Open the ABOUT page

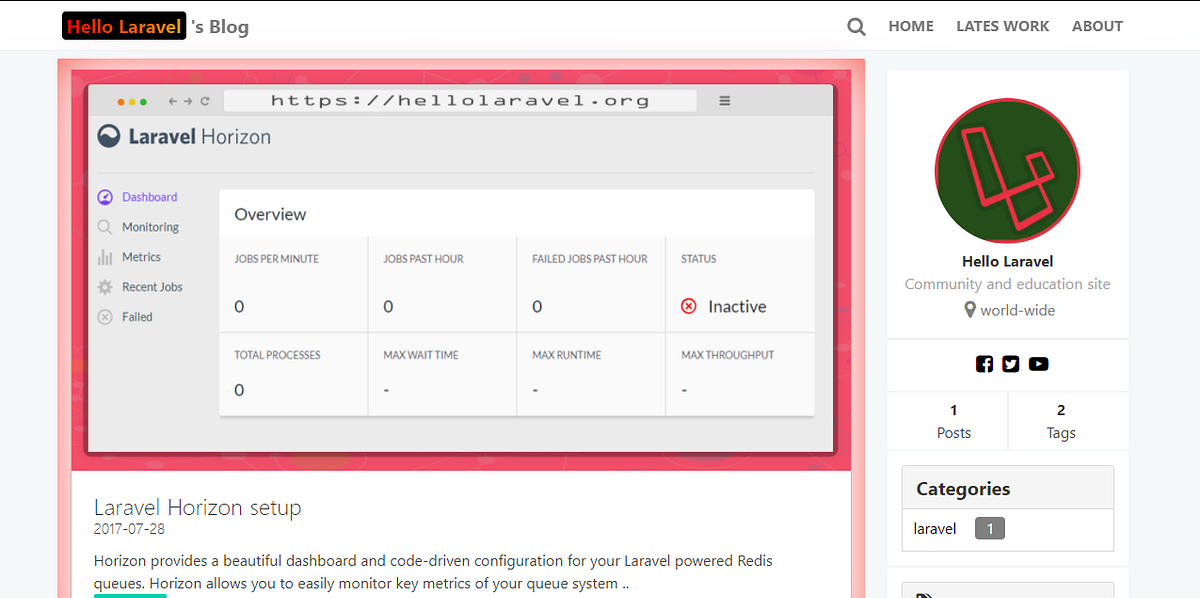point(1097,26)
